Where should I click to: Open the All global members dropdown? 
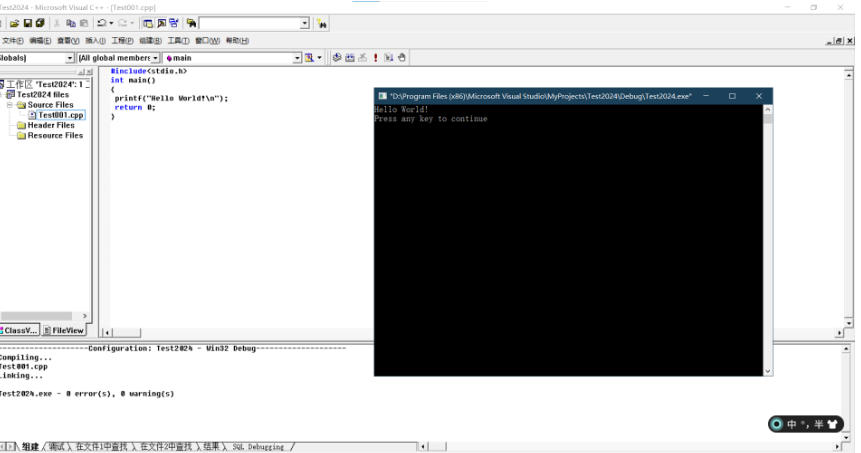point(156,58)
